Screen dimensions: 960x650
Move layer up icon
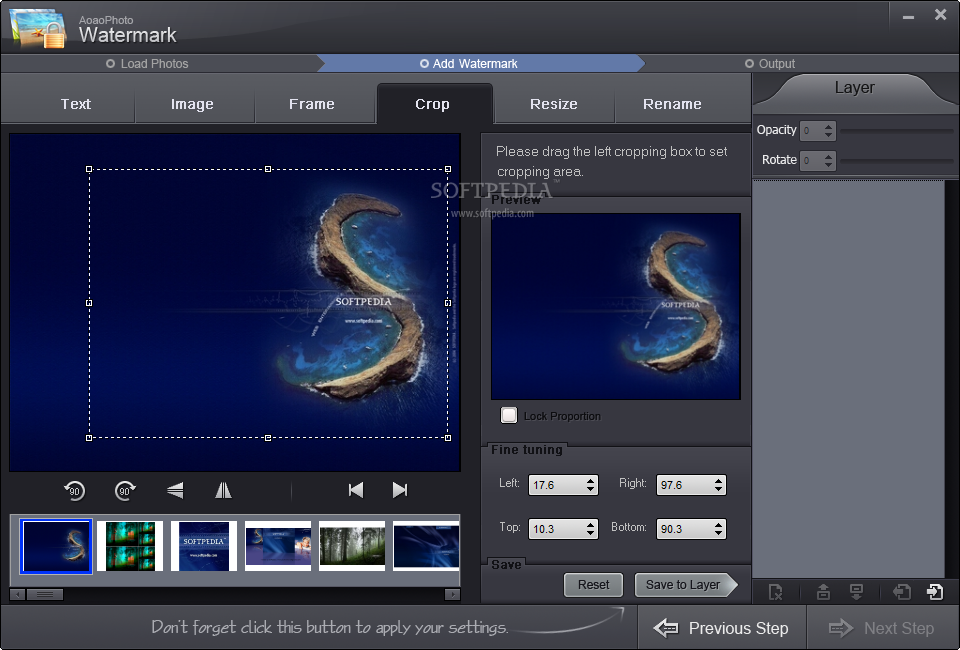[823, 592]
